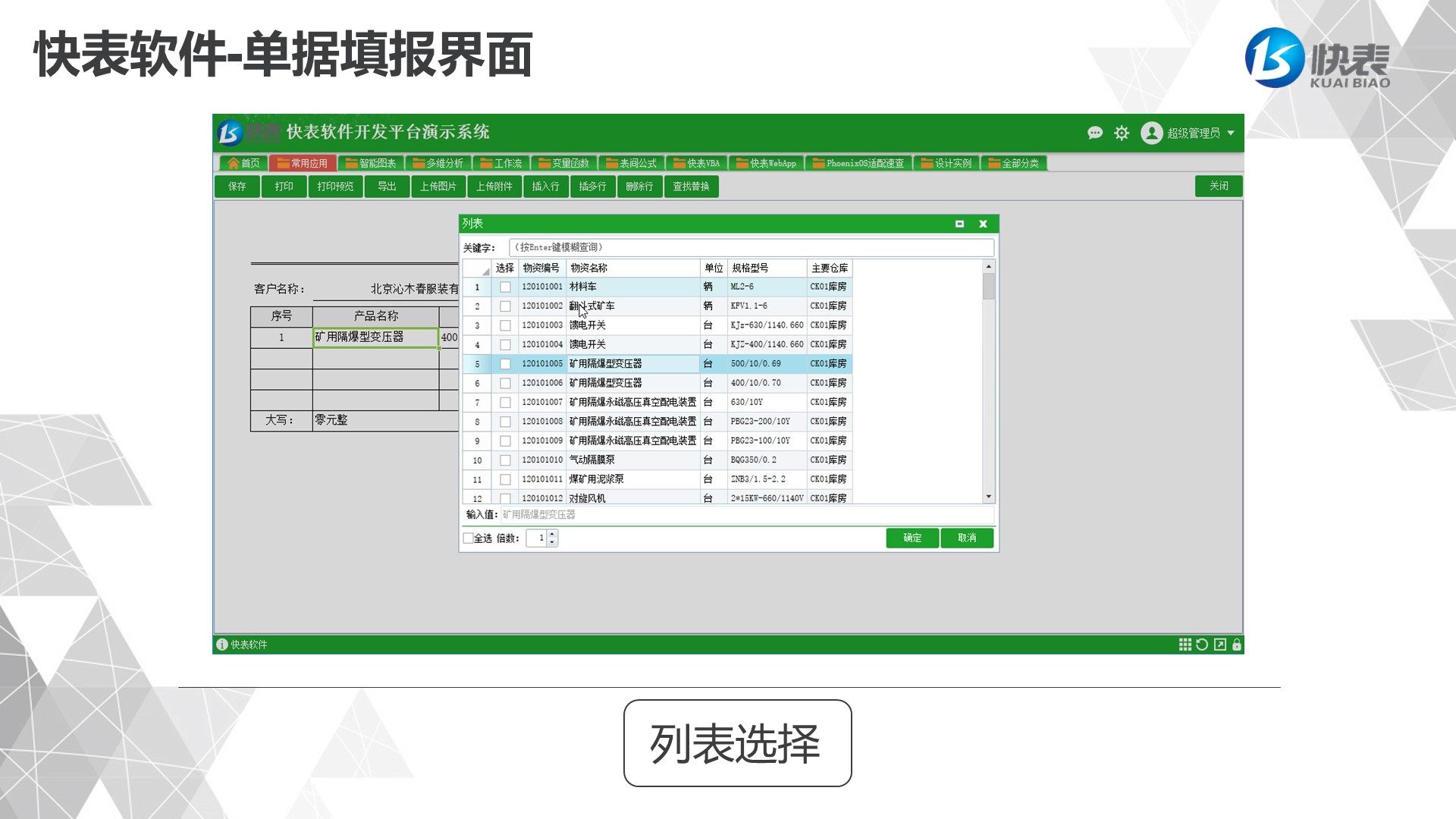Screen dimensions: 1456x819
Task: Click the 物资编号 column header
Action: [542, 268]
